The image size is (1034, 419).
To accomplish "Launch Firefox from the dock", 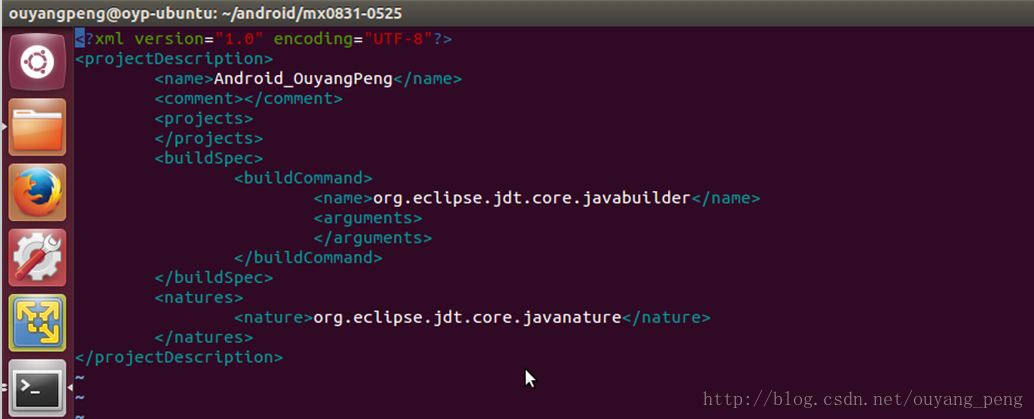I will 37,193.
